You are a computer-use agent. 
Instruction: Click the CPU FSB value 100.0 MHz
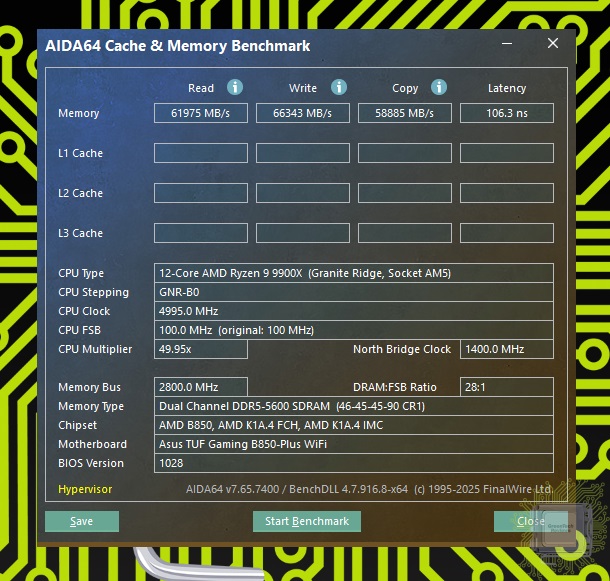[354, 330]
